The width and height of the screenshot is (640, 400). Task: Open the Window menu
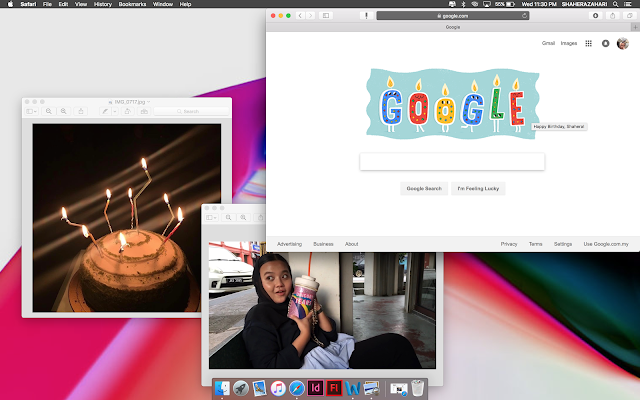[163, 4]
